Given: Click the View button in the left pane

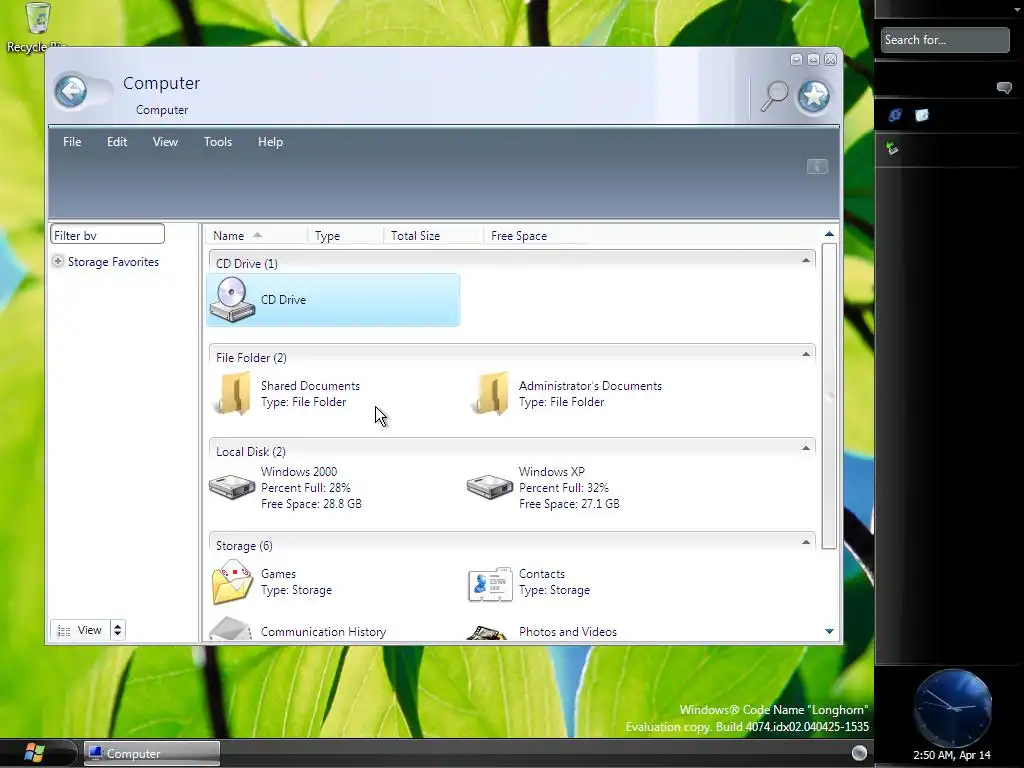Looking at the screenshot, I should pyautogui.click(x=80, y=630).
